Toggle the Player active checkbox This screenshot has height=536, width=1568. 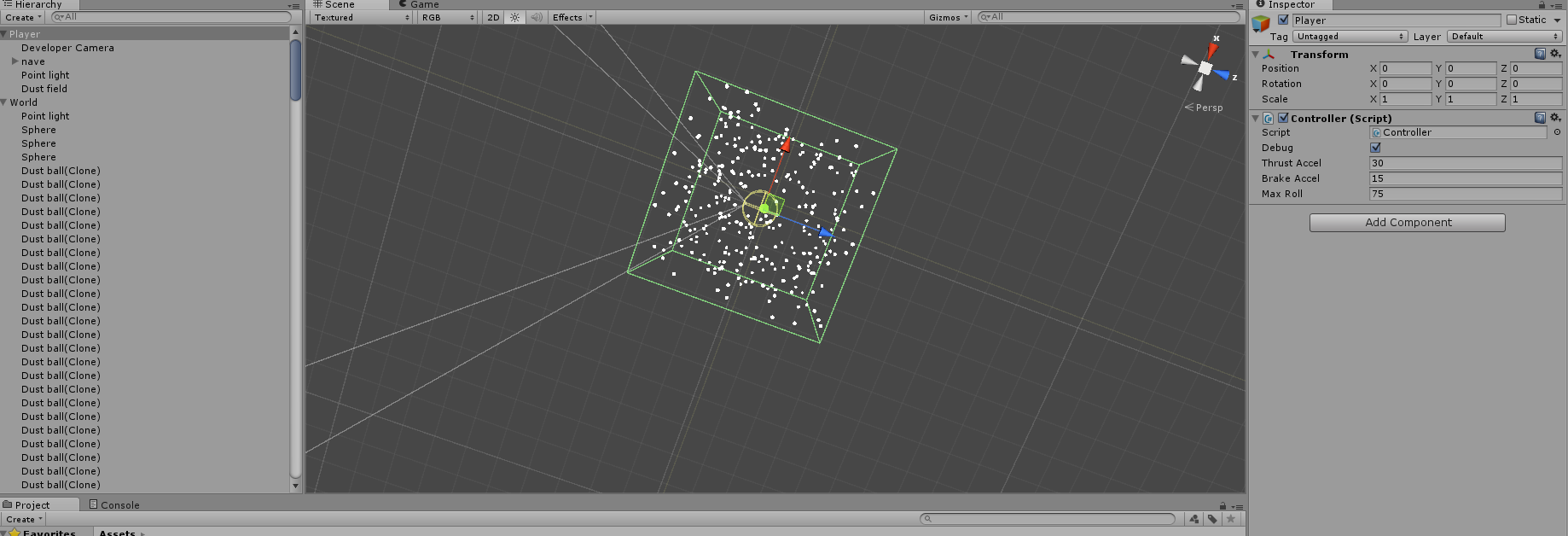click(1283, 20)
